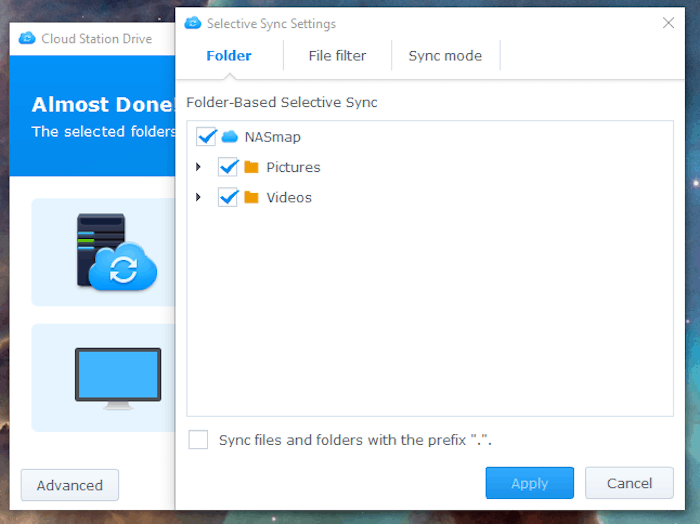Open the Sync mode tab

(x=445, y=56)
